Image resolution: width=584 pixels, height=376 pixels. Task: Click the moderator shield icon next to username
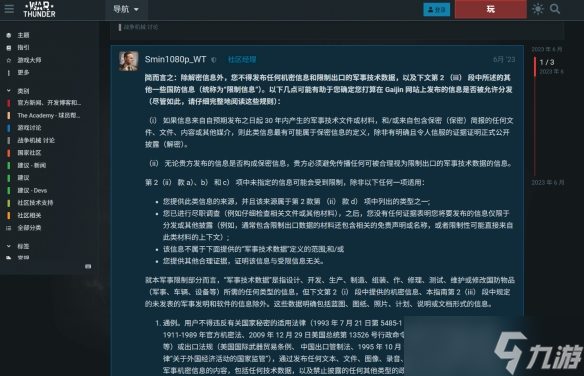(x=213, y=60)
